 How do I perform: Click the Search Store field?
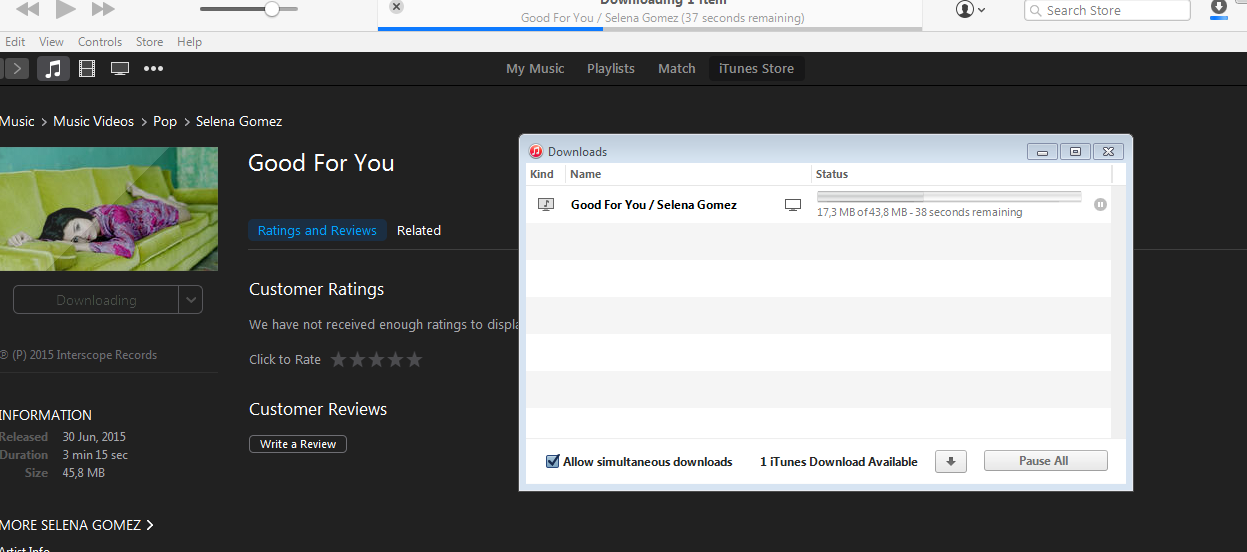tap(1107, 10)
